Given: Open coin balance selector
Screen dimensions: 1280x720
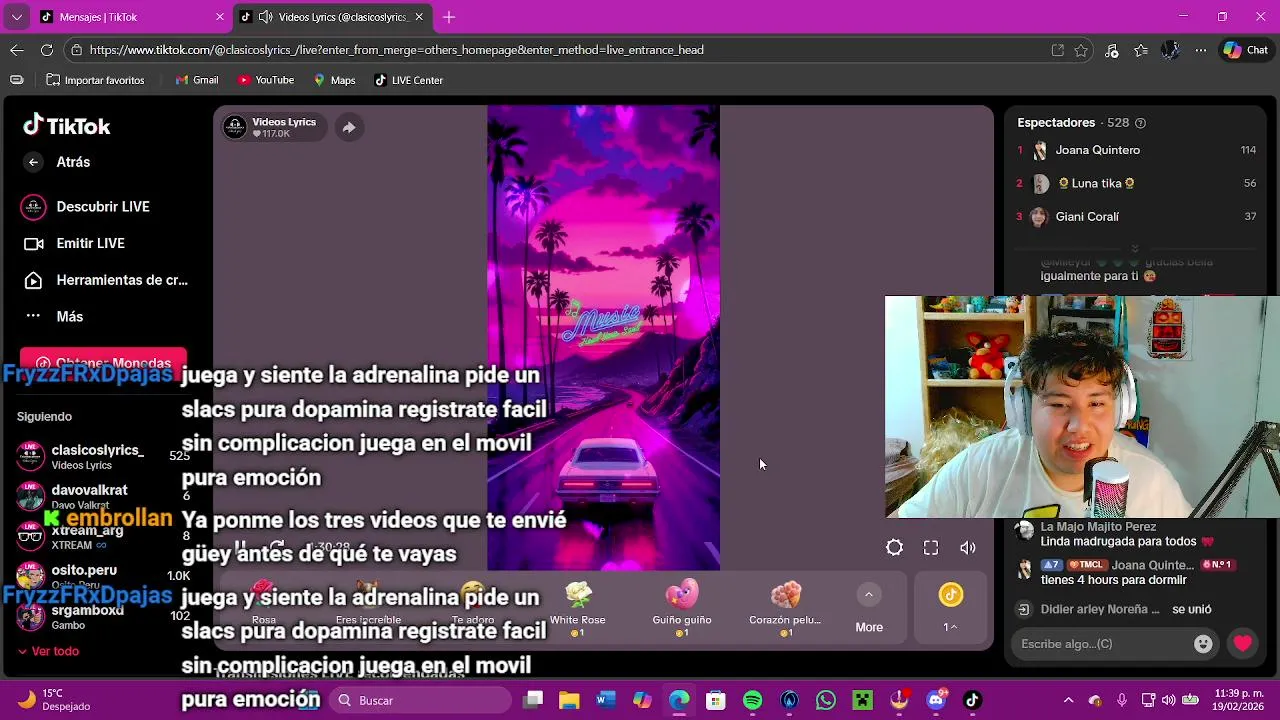Looking at the screenshot, I should (x=950, y=609).
